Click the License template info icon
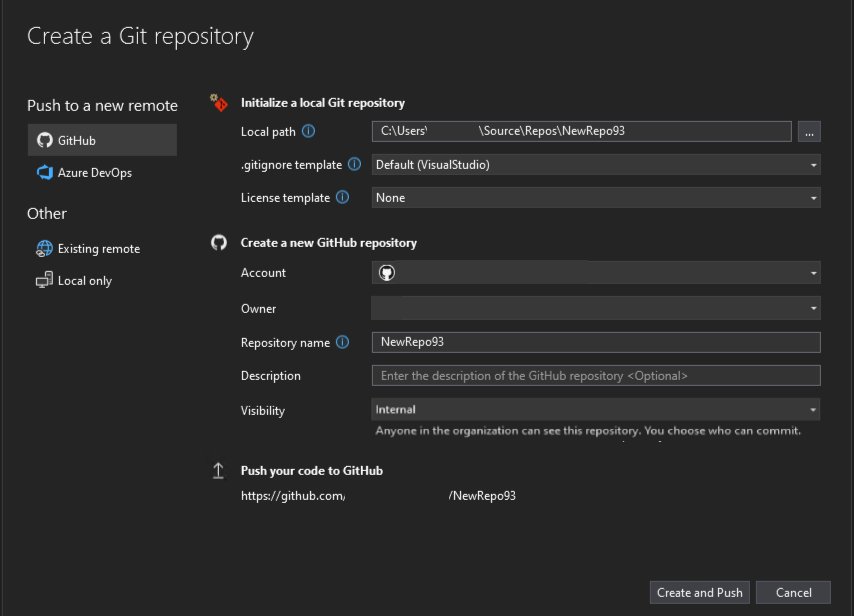This screenshot has width=854, height=616. coord(343,197)
